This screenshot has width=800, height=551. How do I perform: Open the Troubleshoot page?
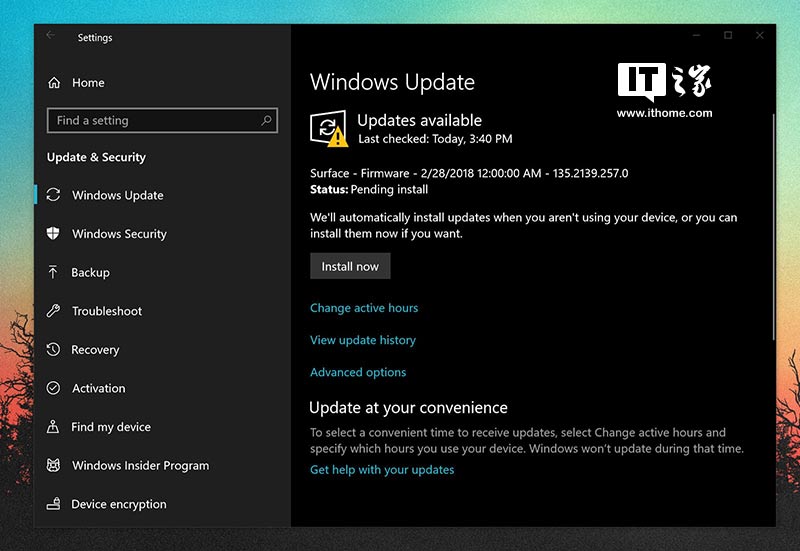[x=107, y=311]
